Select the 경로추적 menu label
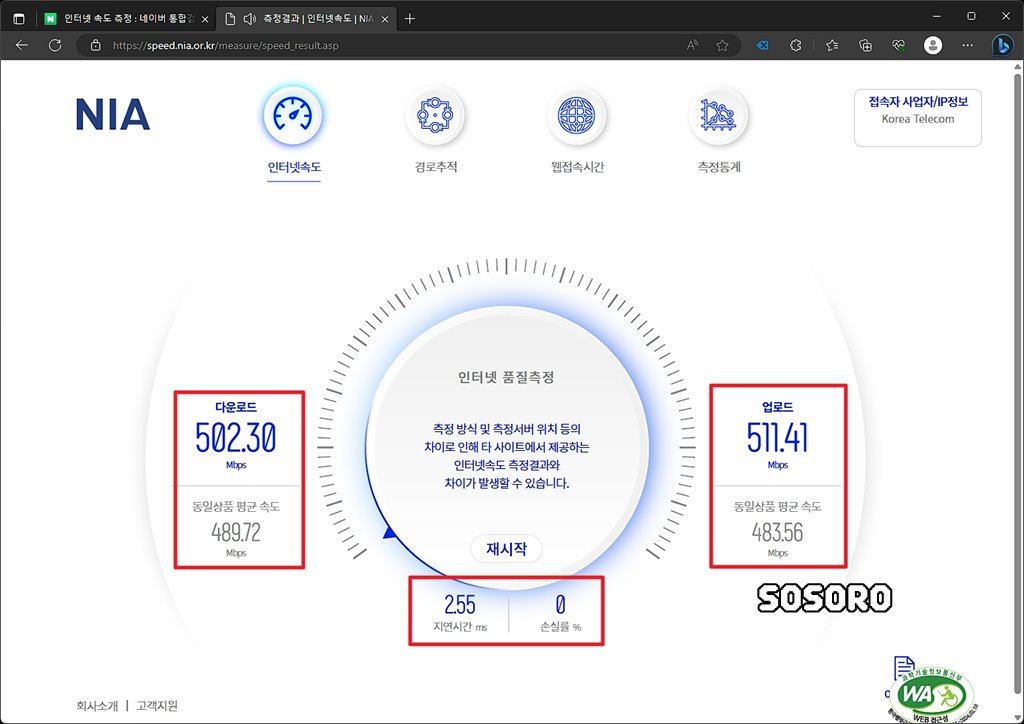Screen dimensions: 1024x724 (x=436, y=167)
